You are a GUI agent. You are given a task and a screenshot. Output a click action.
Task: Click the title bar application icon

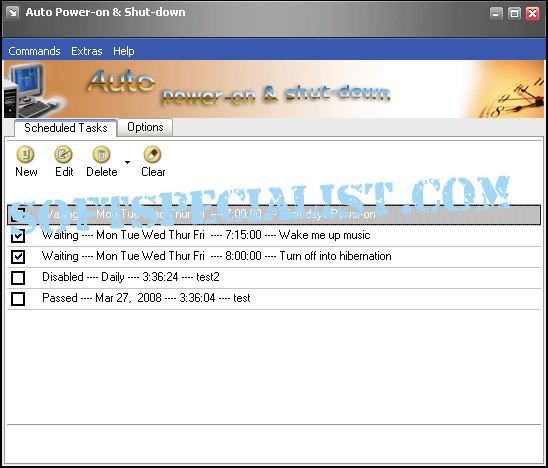click(13, 13)
